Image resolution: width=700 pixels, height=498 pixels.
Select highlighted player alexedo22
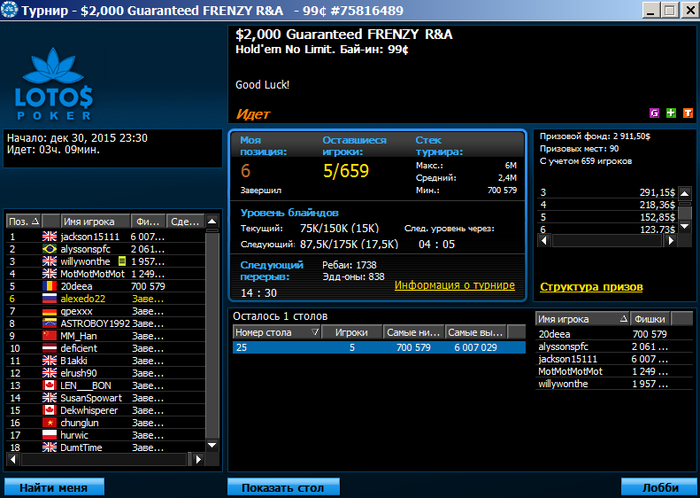(x=105, y=299)
